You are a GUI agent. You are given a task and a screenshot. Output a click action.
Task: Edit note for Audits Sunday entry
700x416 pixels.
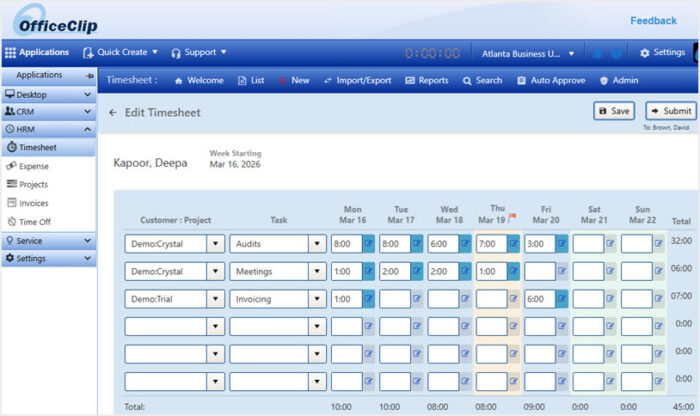(658, 244)
